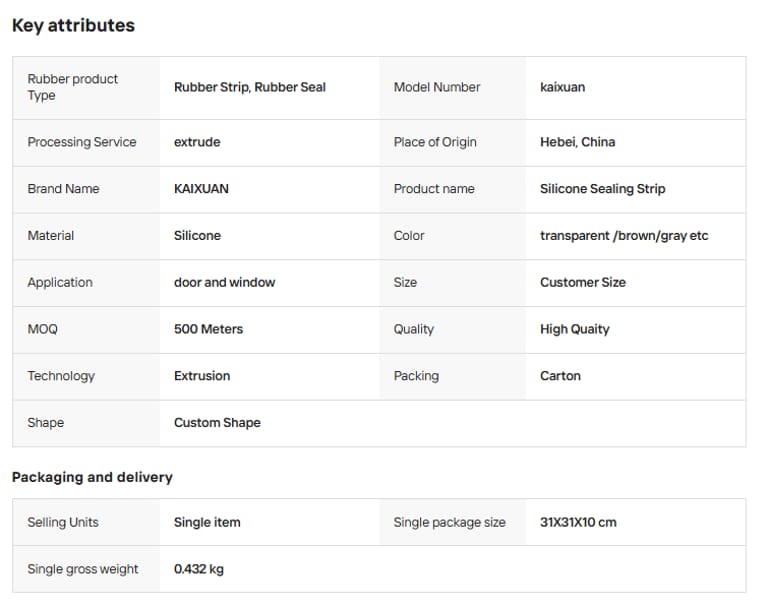
Task: Click Silicone Sealing Strip product name
Action: pyautogui.click(x=602, y=189)
